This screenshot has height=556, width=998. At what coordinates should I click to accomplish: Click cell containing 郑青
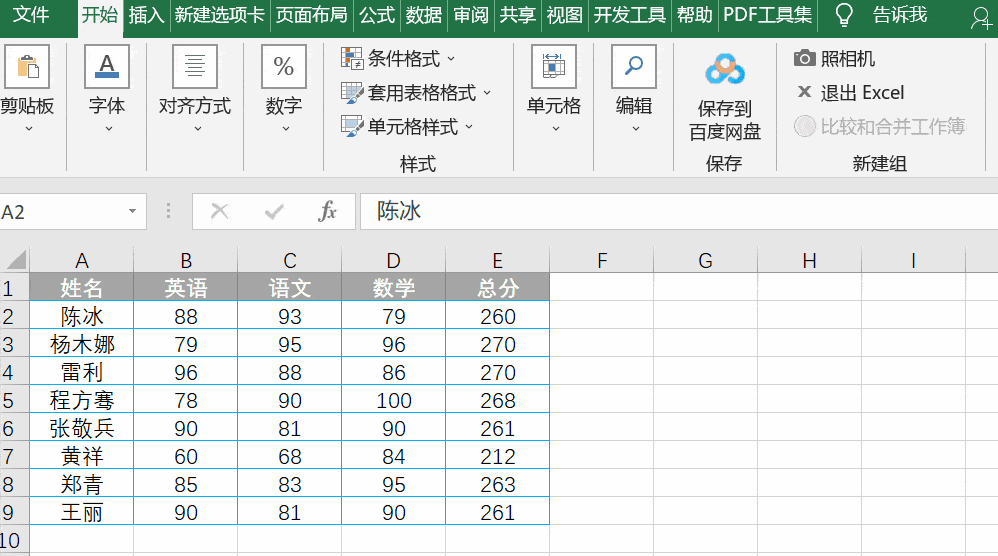point(81,484)
